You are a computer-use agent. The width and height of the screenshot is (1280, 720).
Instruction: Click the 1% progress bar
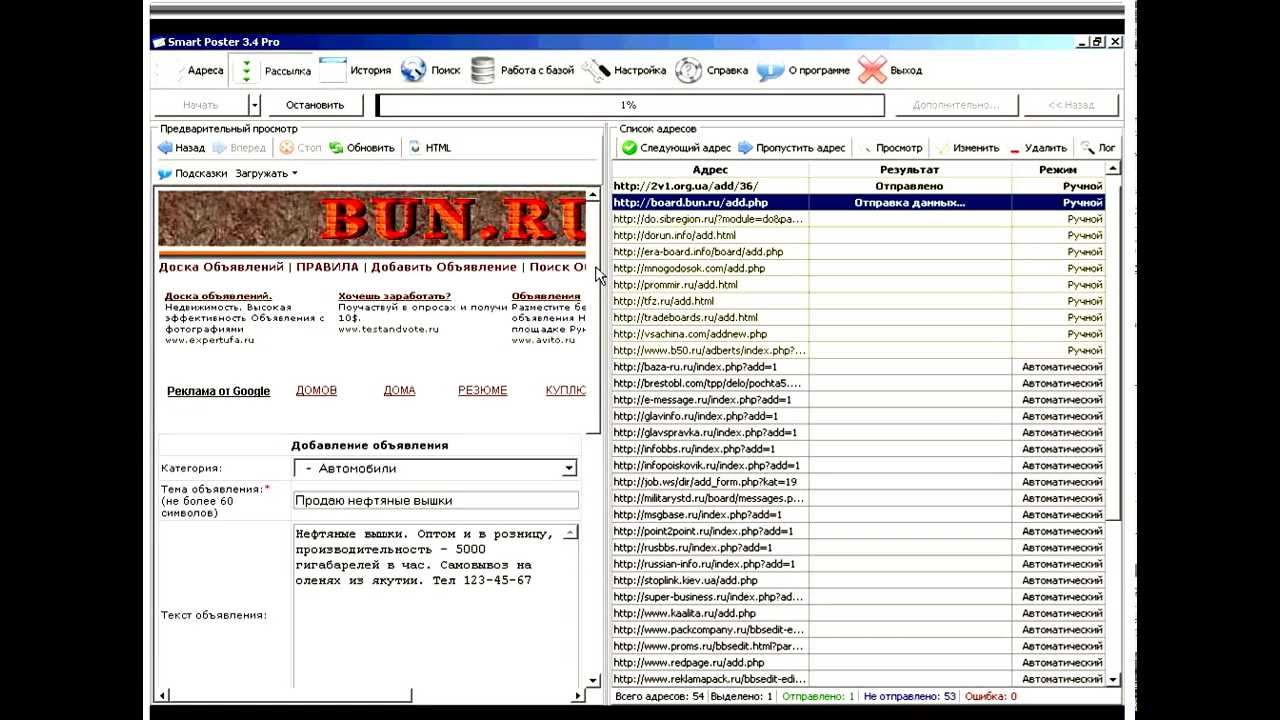[630, 105]
